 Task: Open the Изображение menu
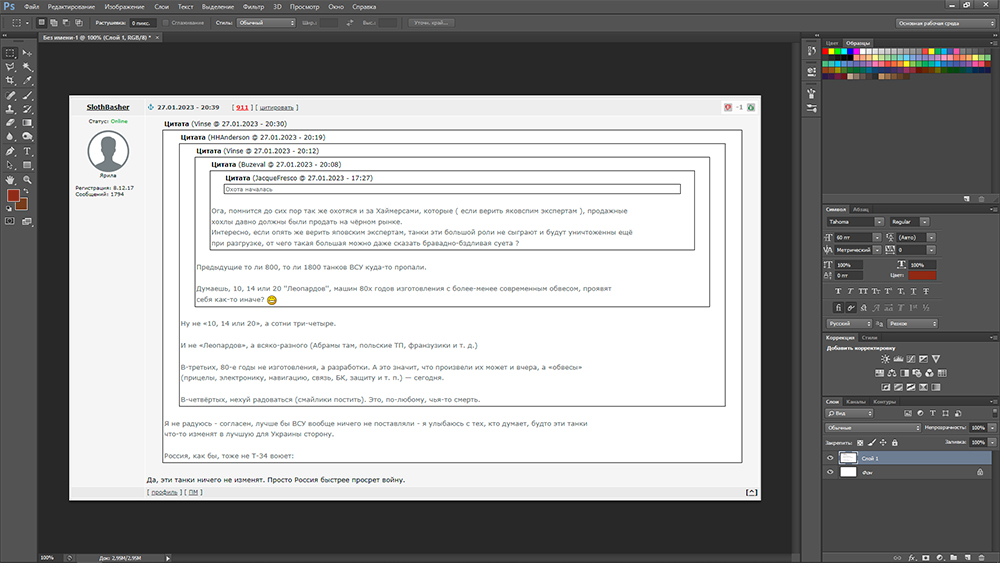[124, 7]
